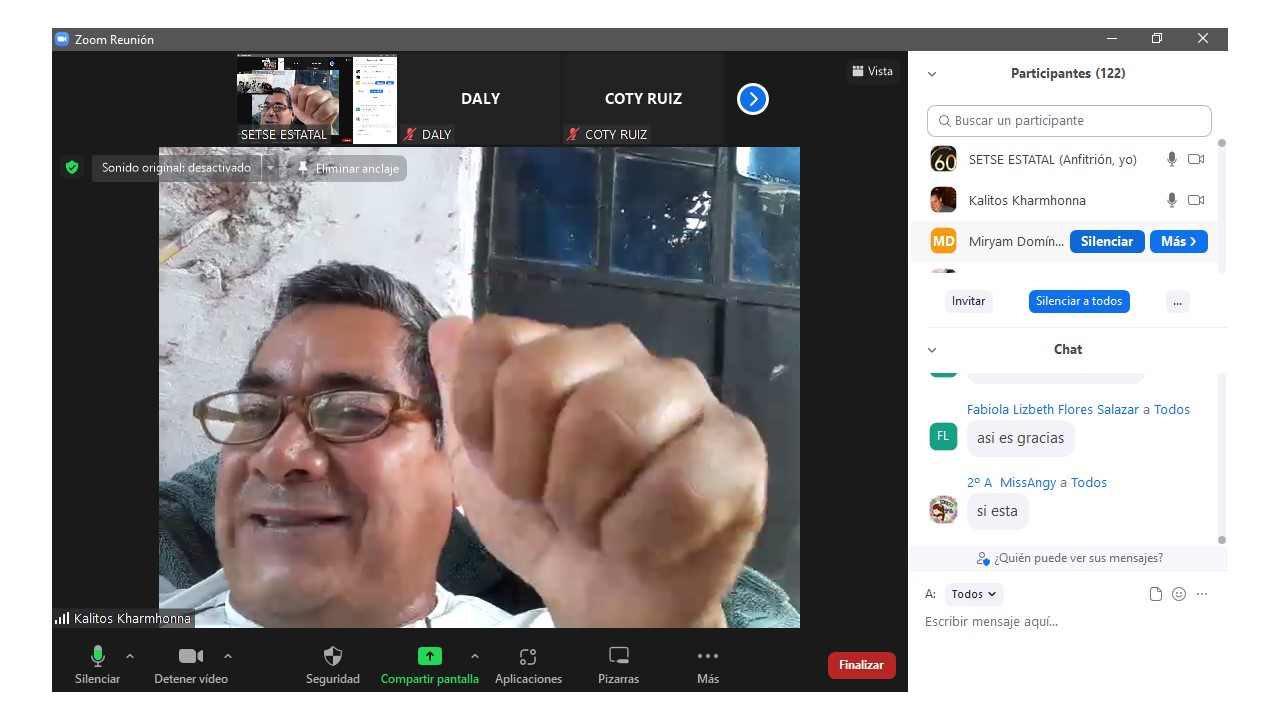Click '2º A MissAngy a Todos' header
Image resolution: width=1280 pixels, height=720 pixels.
coord(1037,482)
